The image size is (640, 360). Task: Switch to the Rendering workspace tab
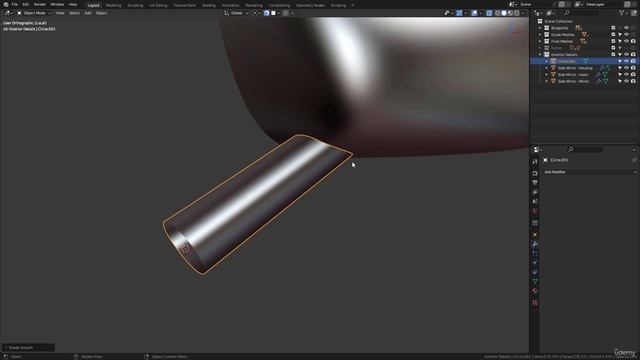(x=254, y=5)
